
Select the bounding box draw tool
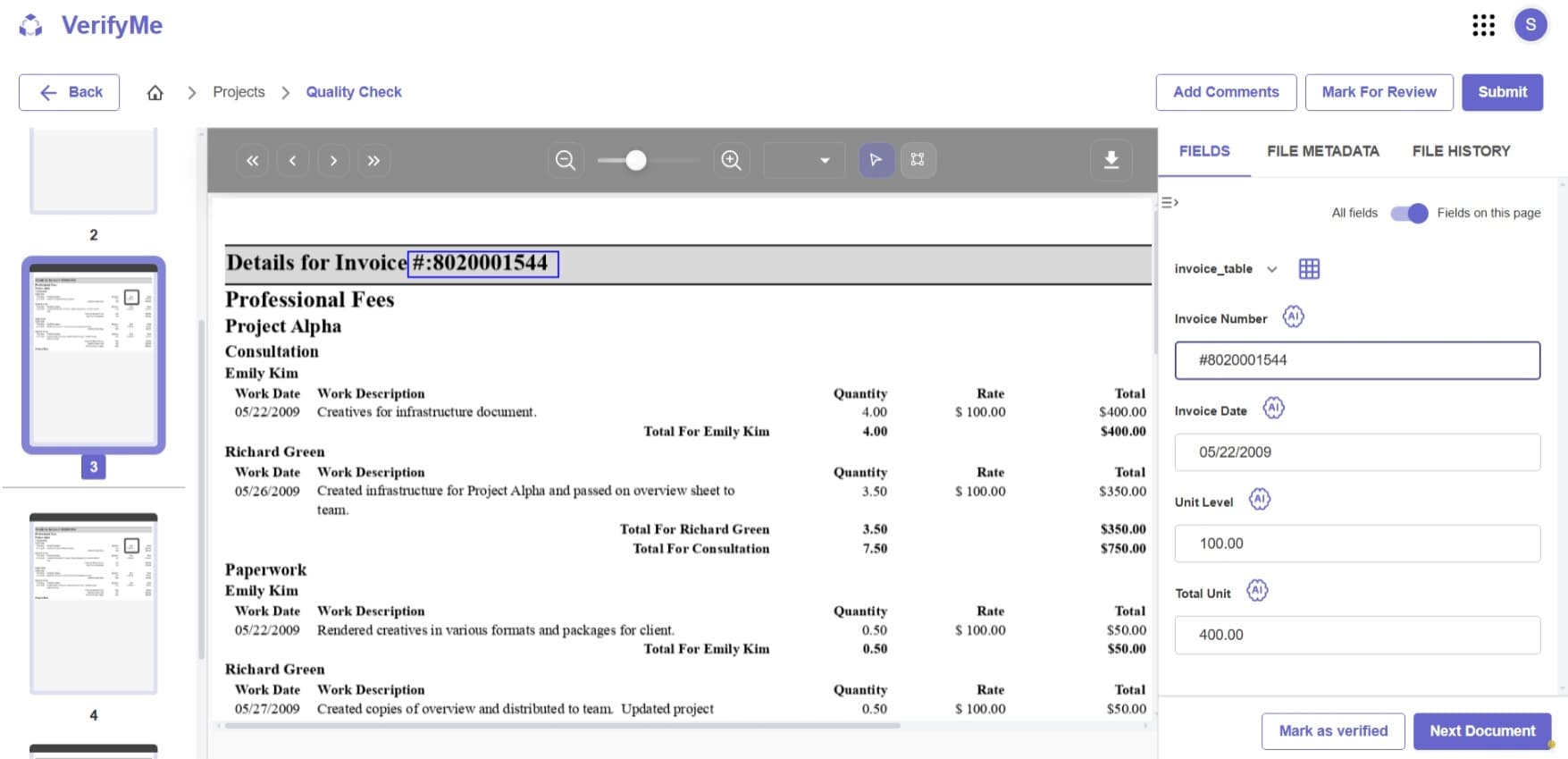pos(918,160)
